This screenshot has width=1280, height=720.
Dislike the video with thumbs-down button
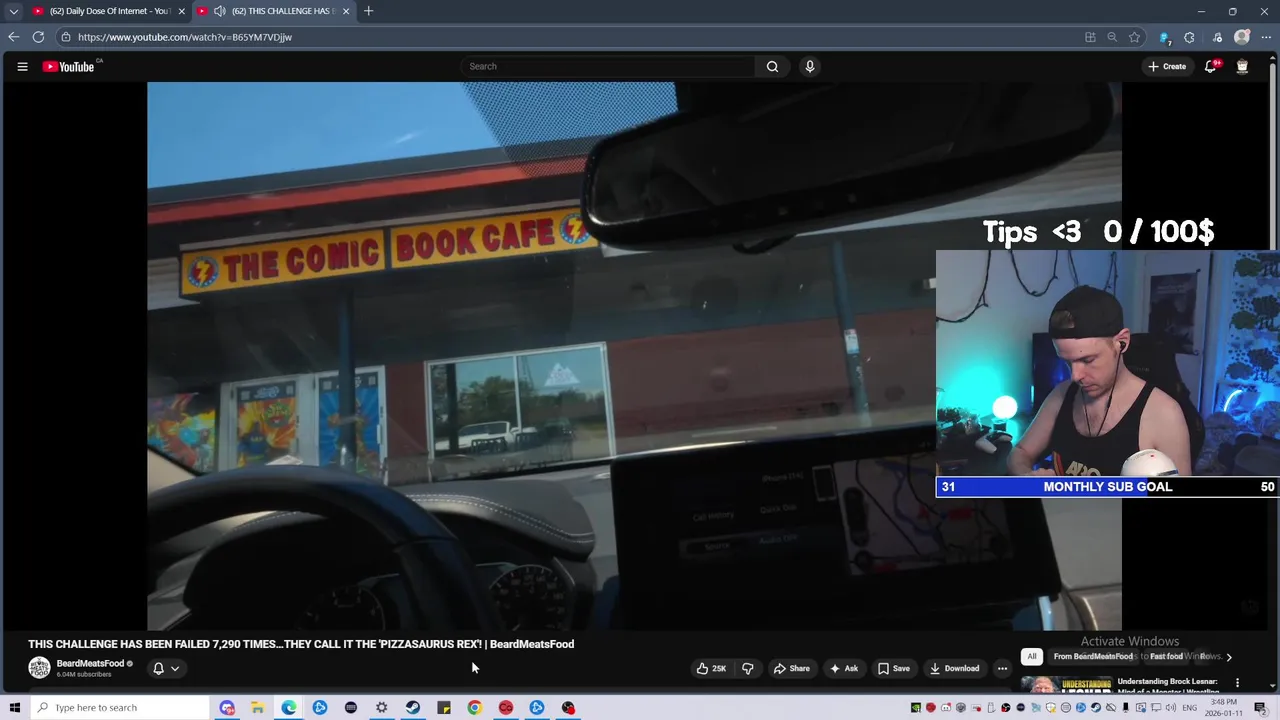click(x=747, y=669)
